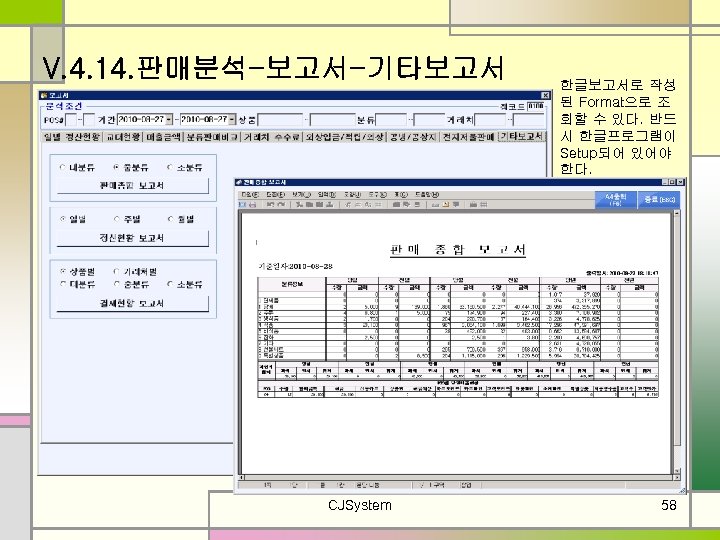720x540 pixels.
Task: Switch to the 분류판매비교 tab
Action: [x=212, y=137]
